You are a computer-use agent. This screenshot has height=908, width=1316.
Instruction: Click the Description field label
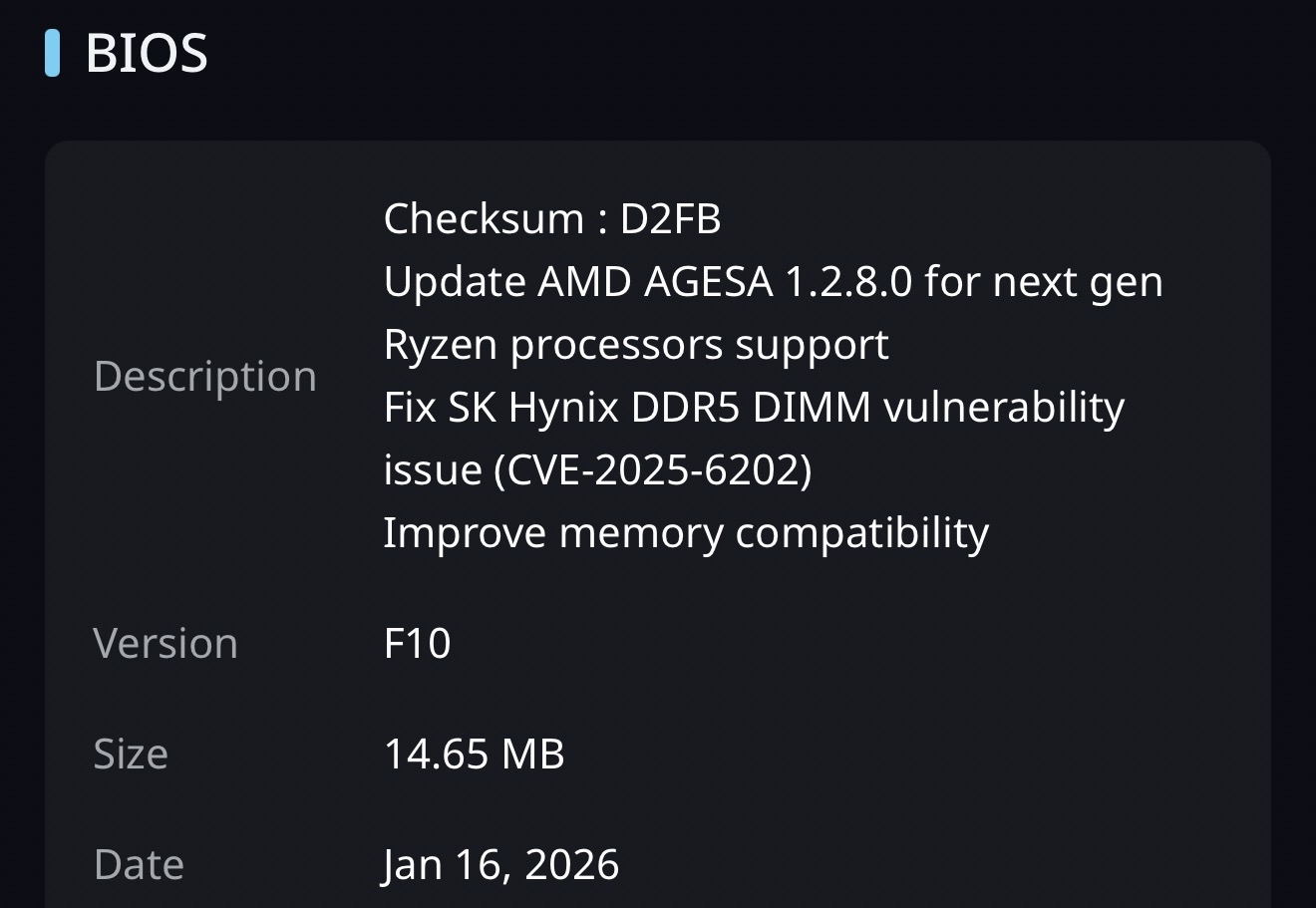coord(204,377)
